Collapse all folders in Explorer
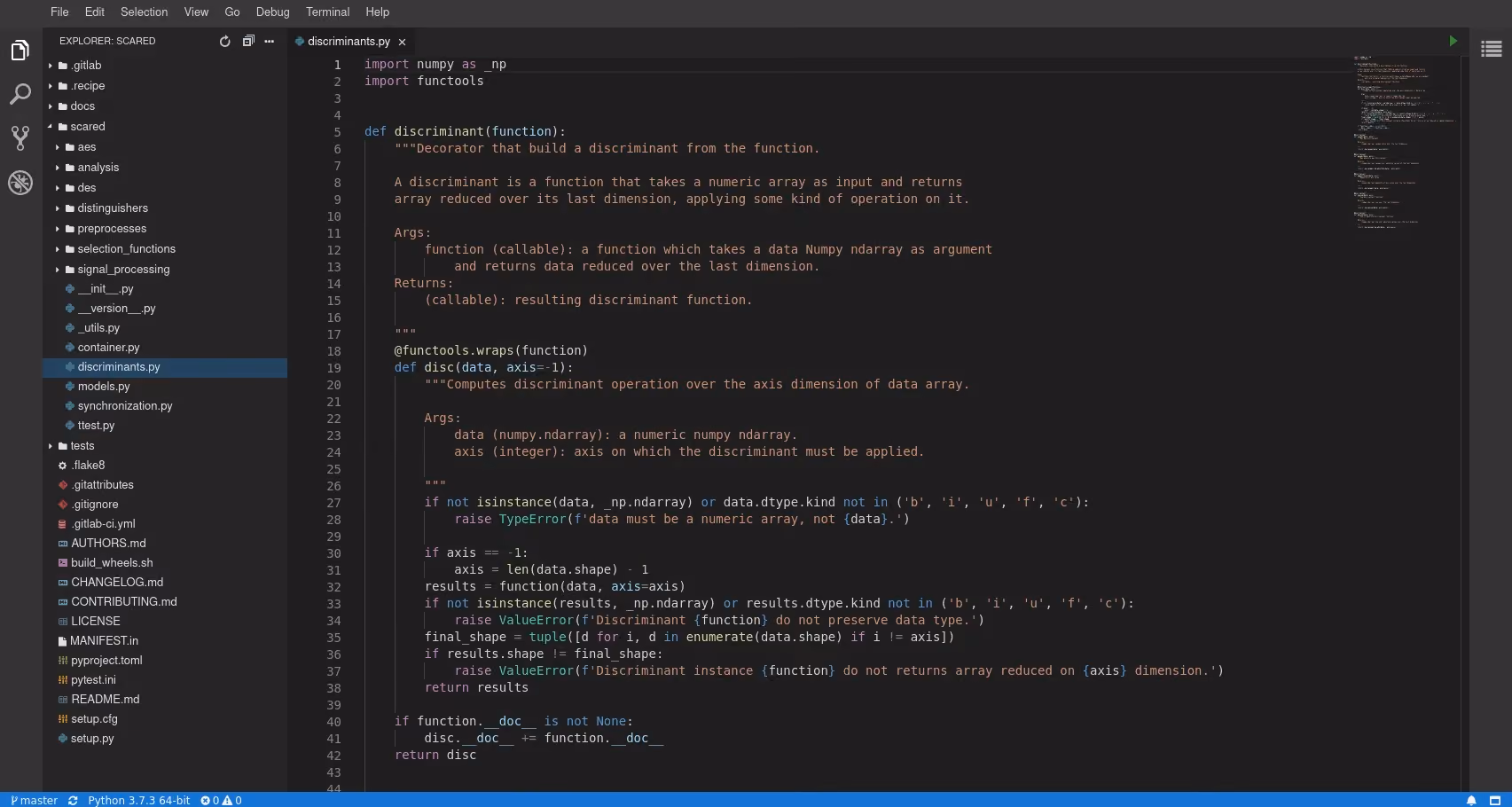1512x807 pixels. click(x=248, y=41)
